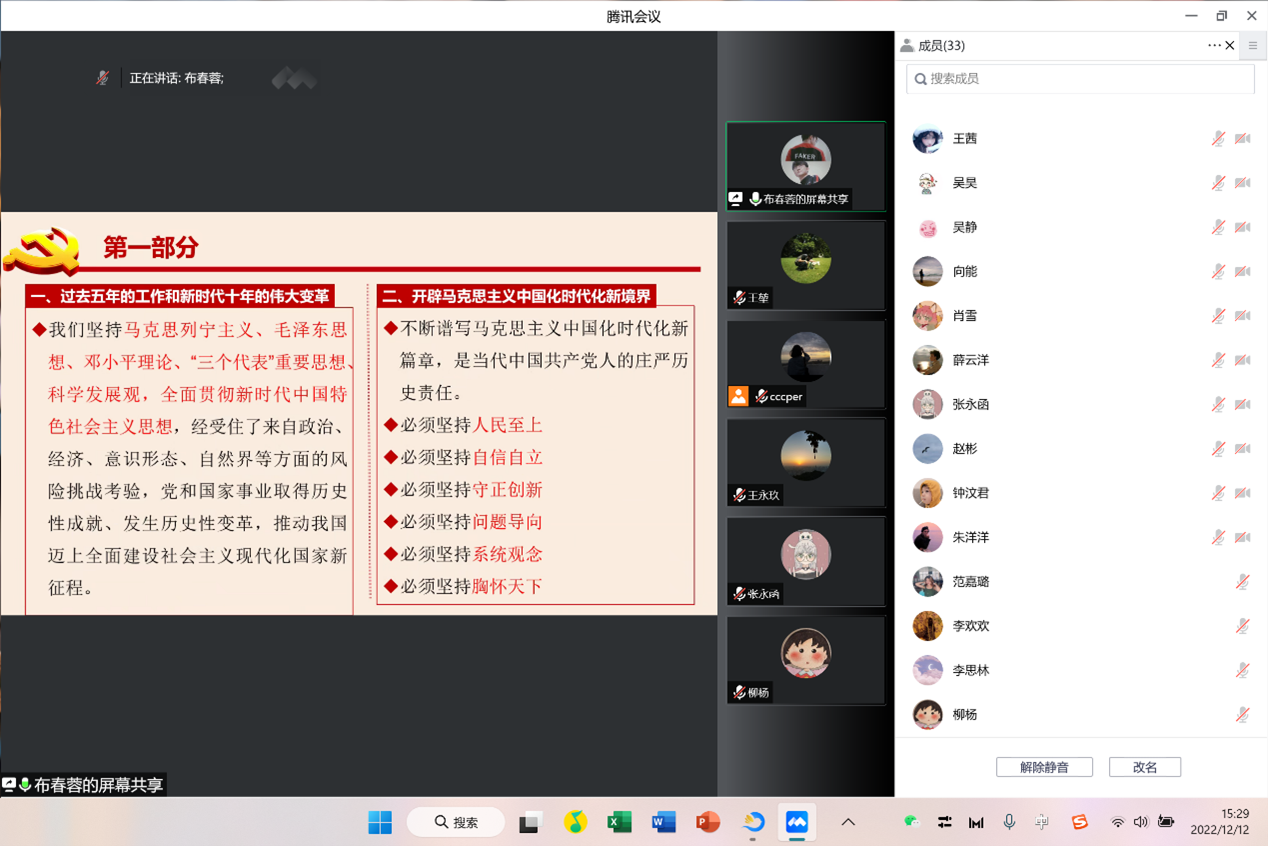Viewport: 1268px width, 846px height.
Task: Open PowerPoint from the taskbar
Action: (708, 822)
